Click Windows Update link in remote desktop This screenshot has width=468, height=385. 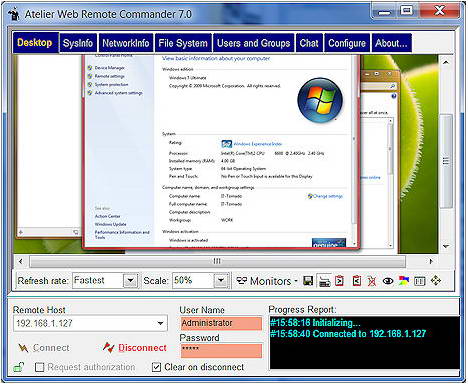coord(111,224)
